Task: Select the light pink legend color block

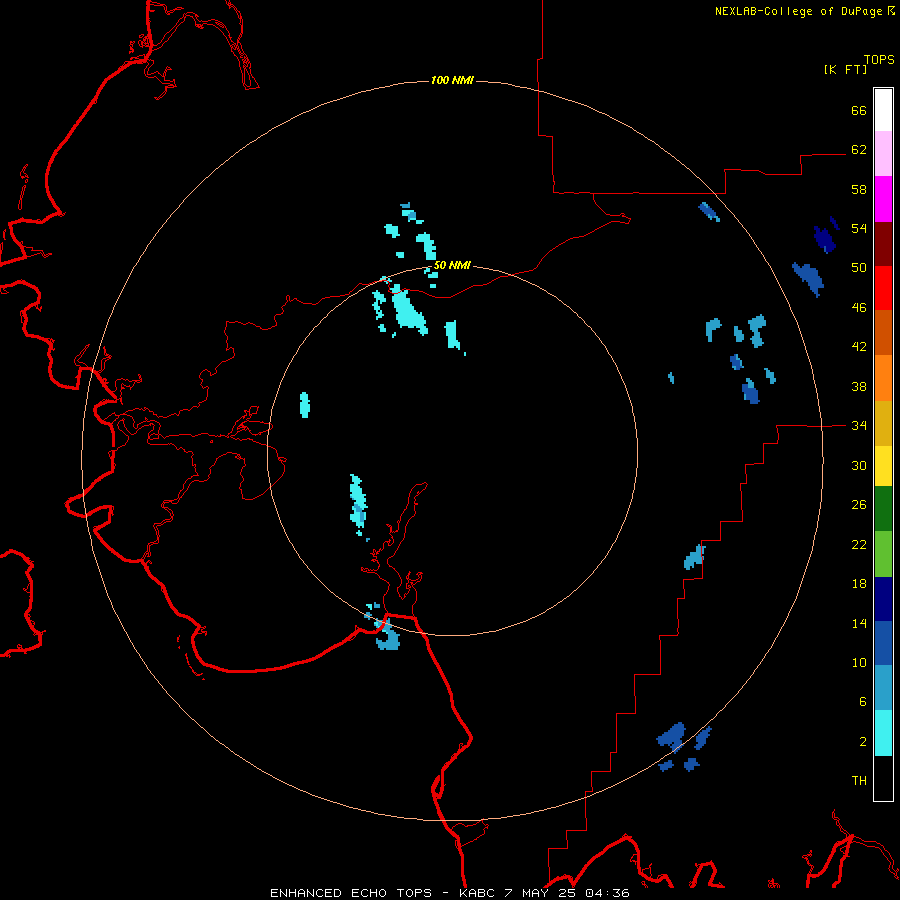Action: [x=883, y=153]
